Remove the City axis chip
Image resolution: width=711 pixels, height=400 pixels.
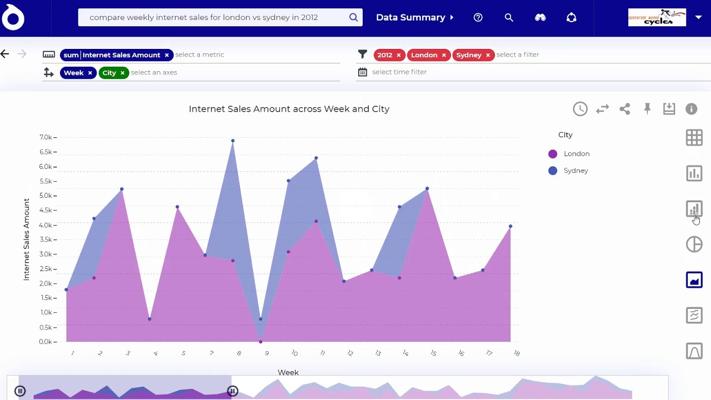[122, 73]
